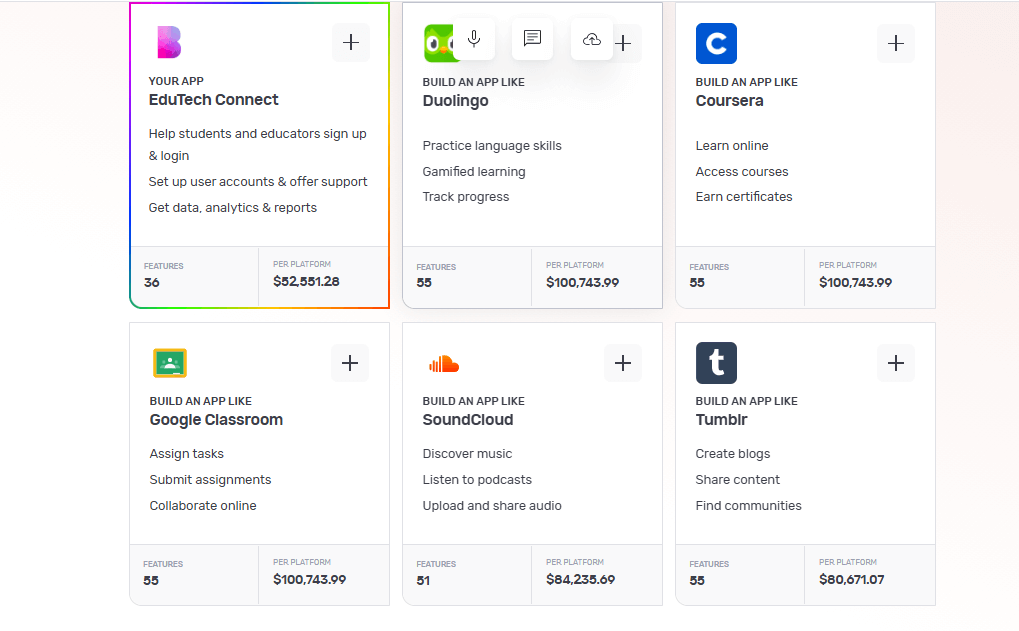Click 'Earn certificates' text
Viewport: 1019px width, 631px height.
(x=744, y=197)
